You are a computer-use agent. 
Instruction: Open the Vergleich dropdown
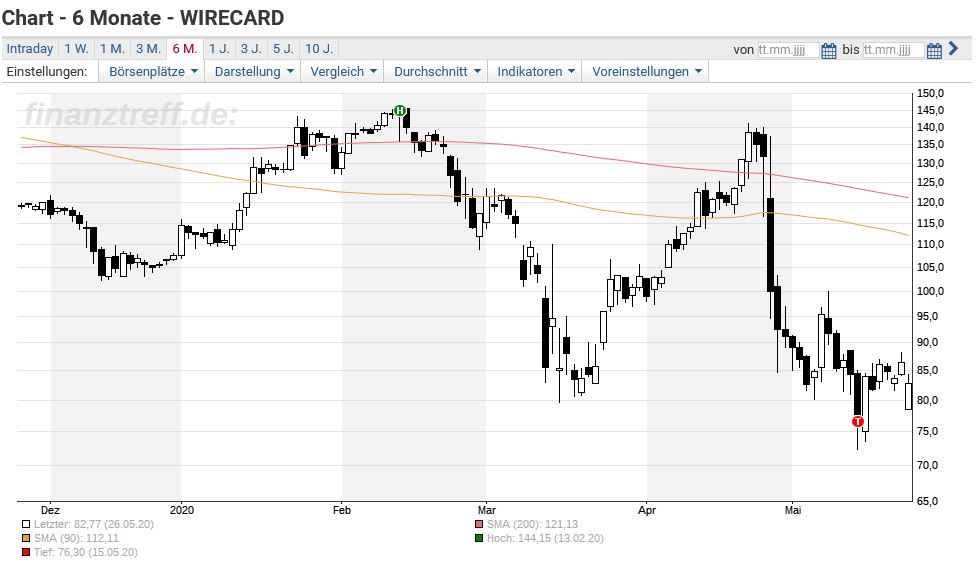(343, 72)
